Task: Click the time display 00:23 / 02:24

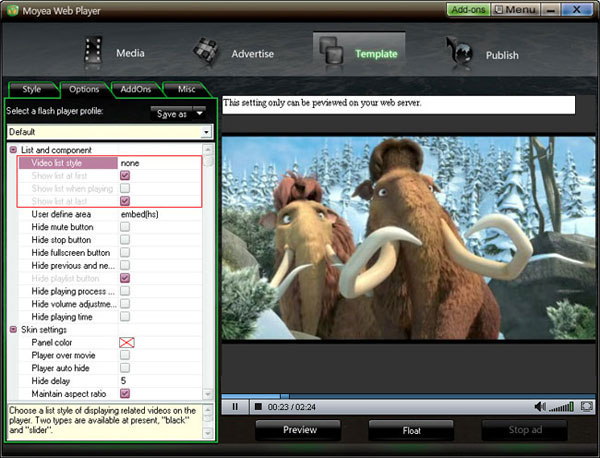Action: pyautogui.click(x=292, y=407)
